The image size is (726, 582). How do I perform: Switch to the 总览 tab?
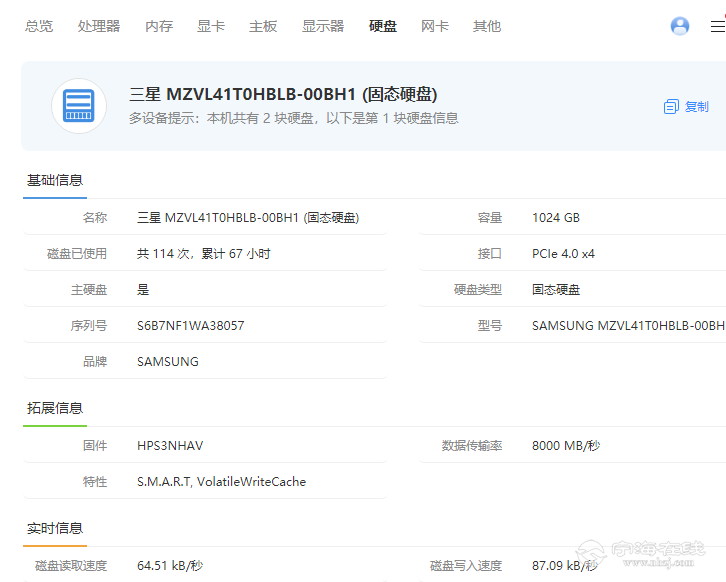[39, 26]
